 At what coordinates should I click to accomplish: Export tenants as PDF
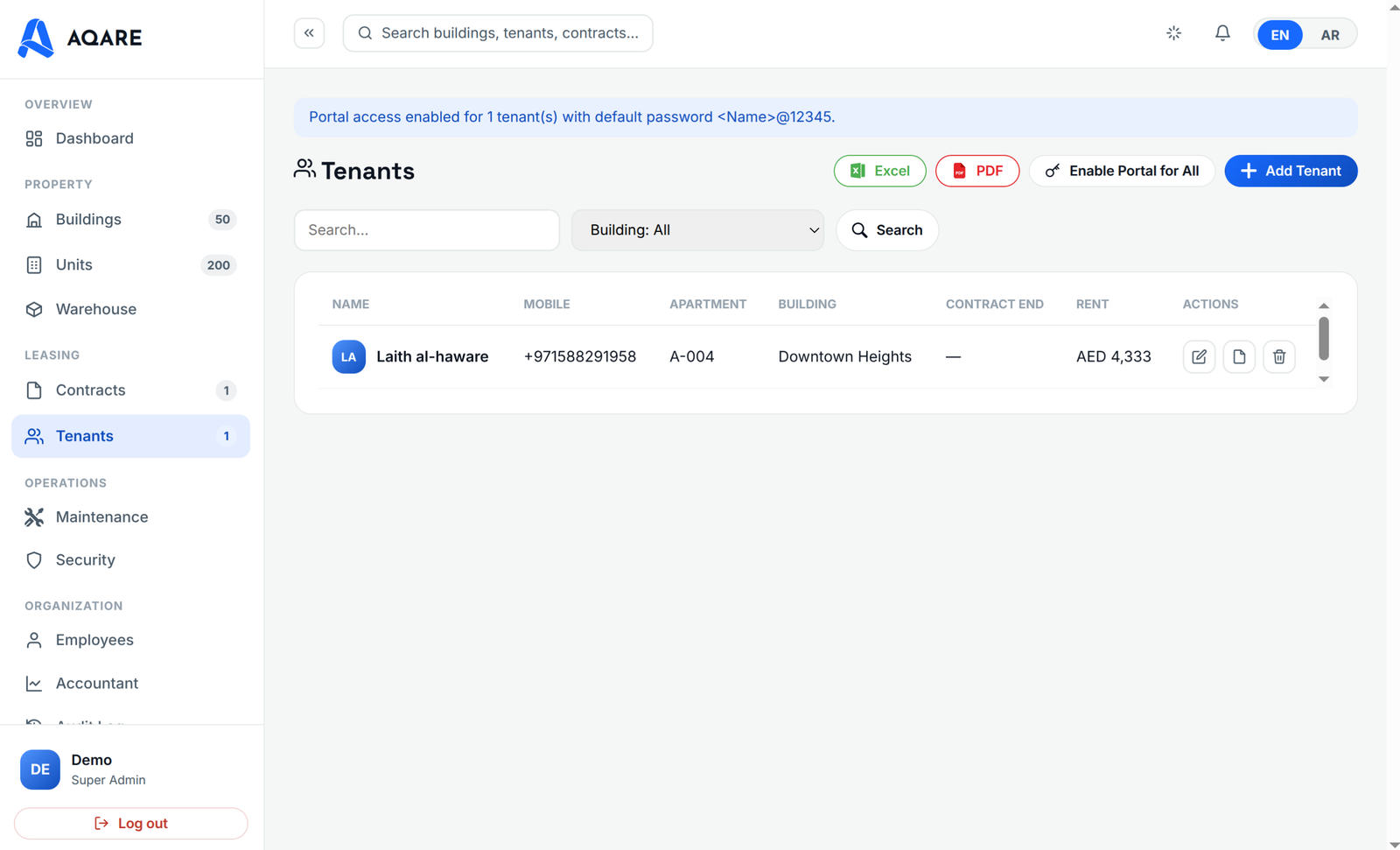(977, 171)
